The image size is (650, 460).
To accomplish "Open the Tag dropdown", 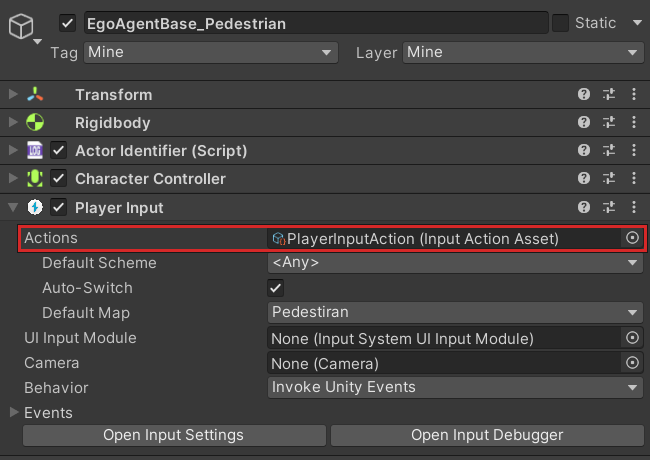I will tap(211, 53).
